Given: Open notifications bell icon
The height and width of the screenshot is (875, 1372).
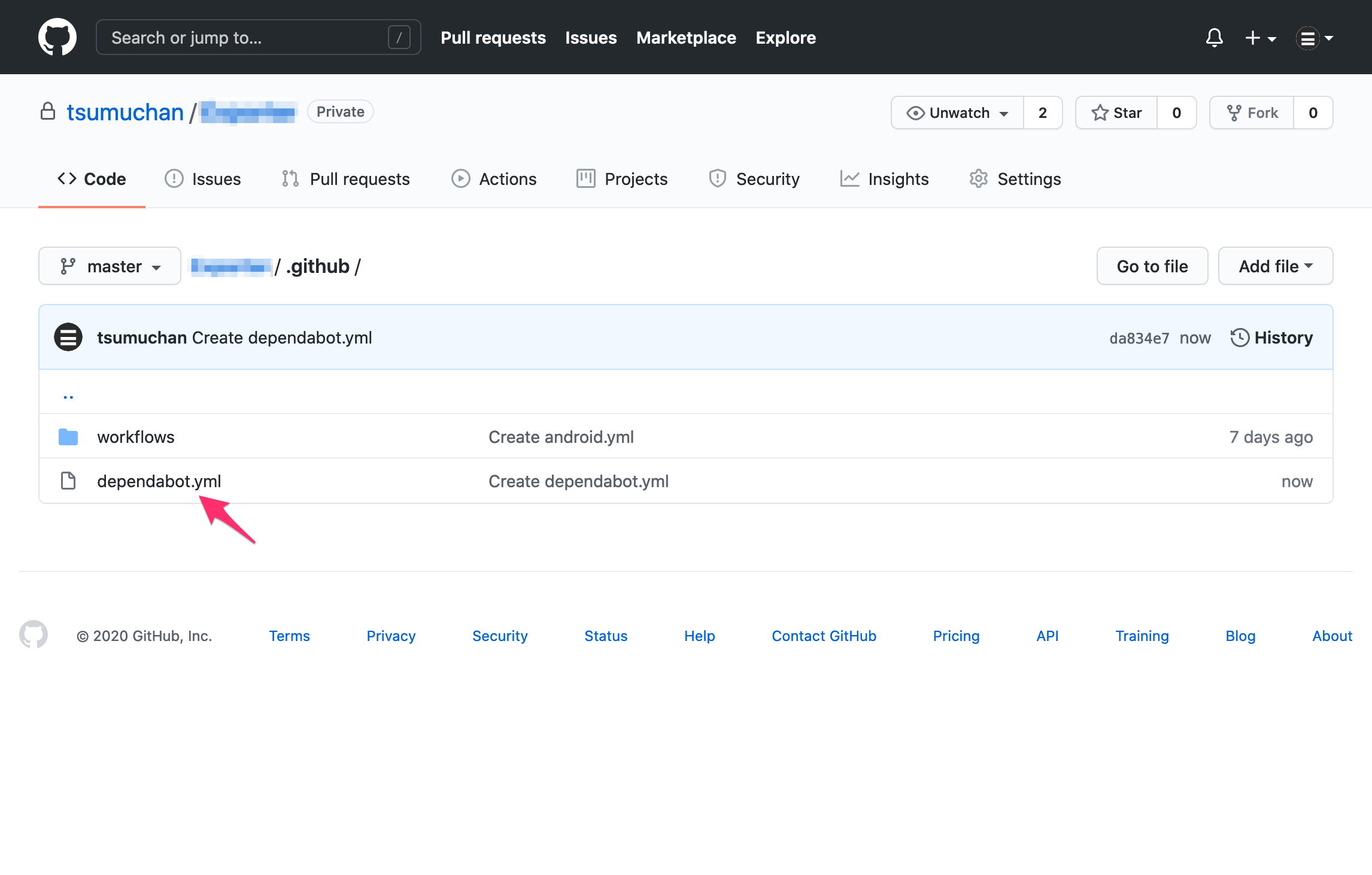Looking at the screenshot, I should 1214,38.
